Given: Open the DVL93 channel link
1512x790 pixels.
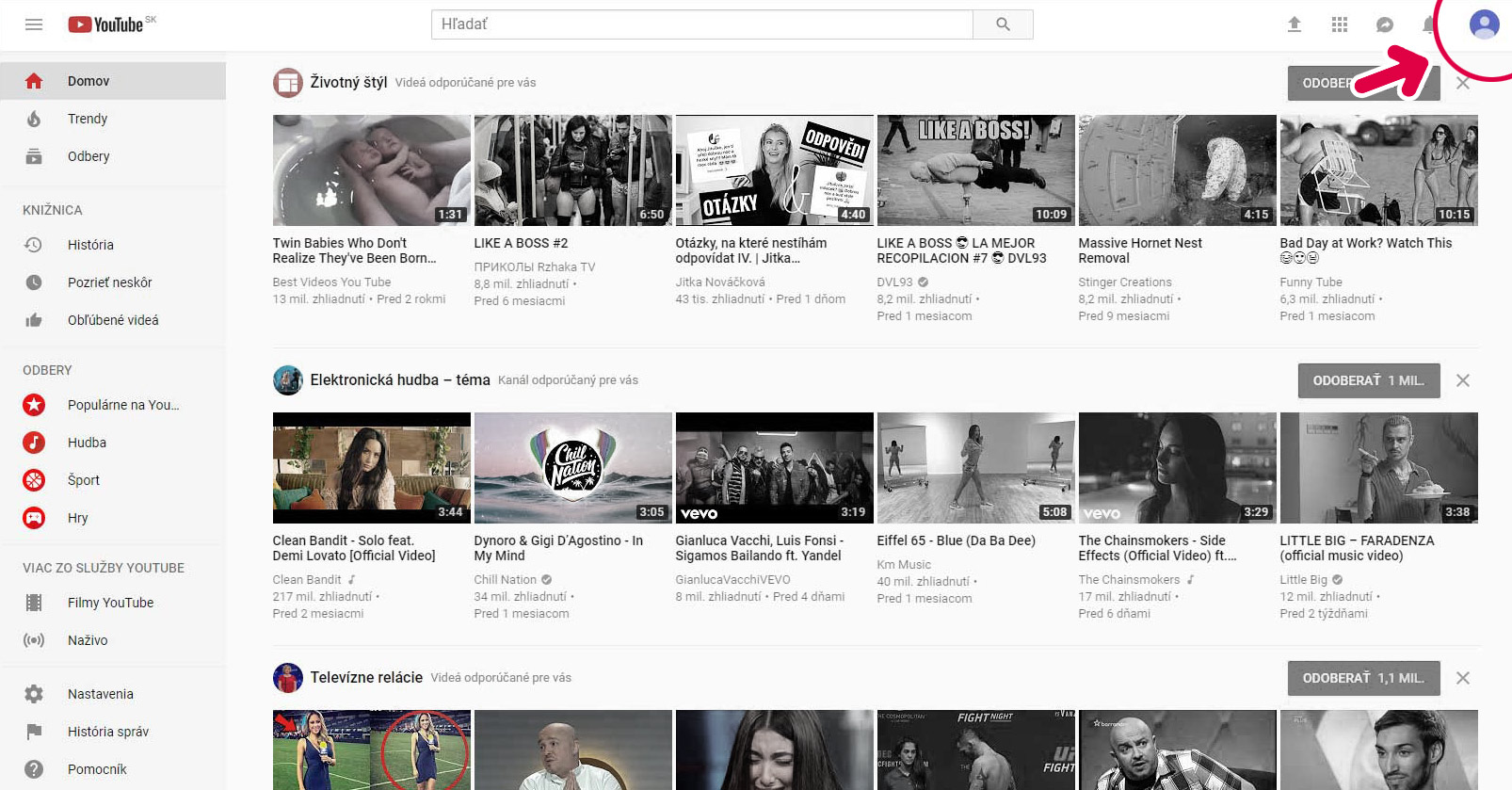Looking at the screenshot, I should pos(895,282).
